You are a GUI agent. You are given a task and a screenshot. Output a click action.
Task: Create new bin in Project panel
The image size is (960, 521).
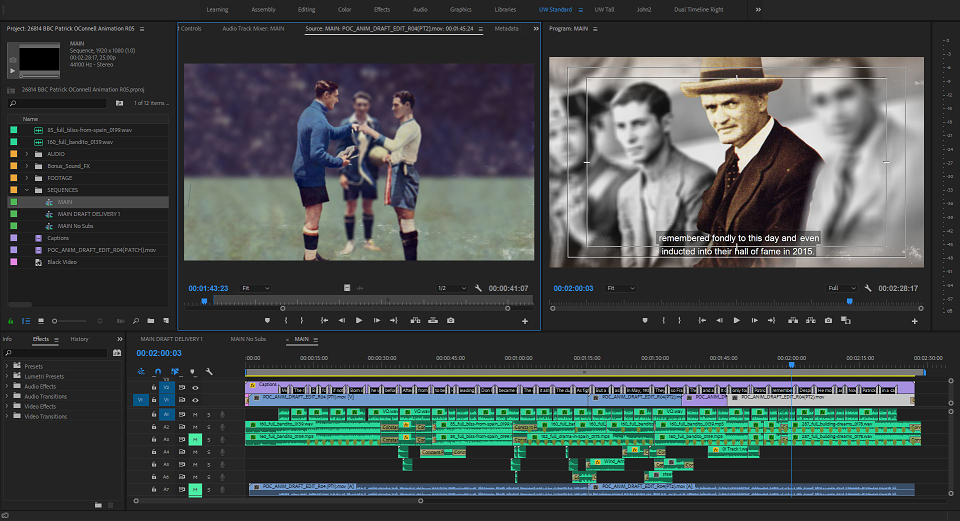pyautogui.click(x=151, y=321)
